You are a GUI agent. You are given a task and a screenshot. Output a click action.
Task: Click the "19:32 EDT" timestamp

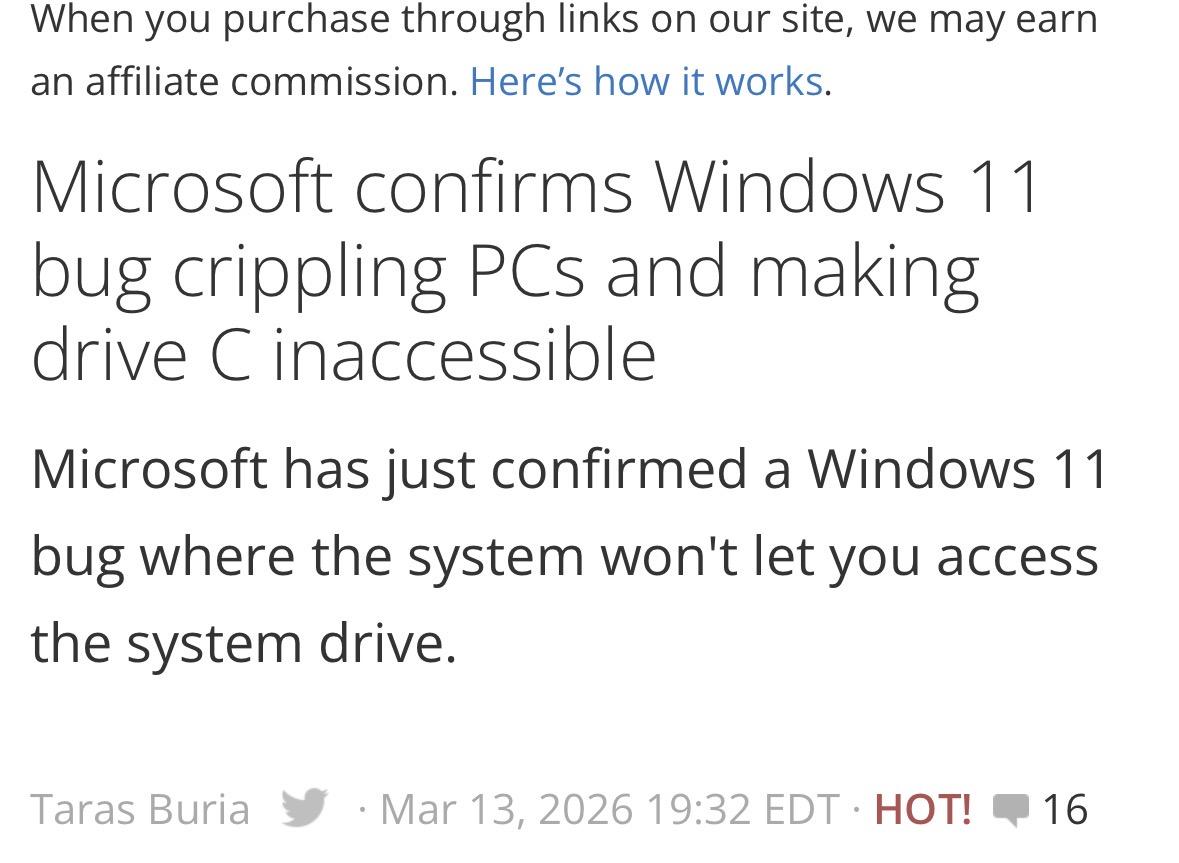pos(743,808)
